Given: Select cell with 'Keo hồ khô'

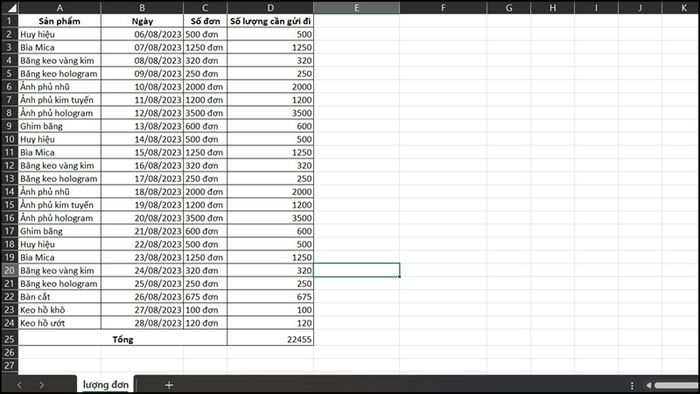Looking at the screenshot, I should pos(59,310).
